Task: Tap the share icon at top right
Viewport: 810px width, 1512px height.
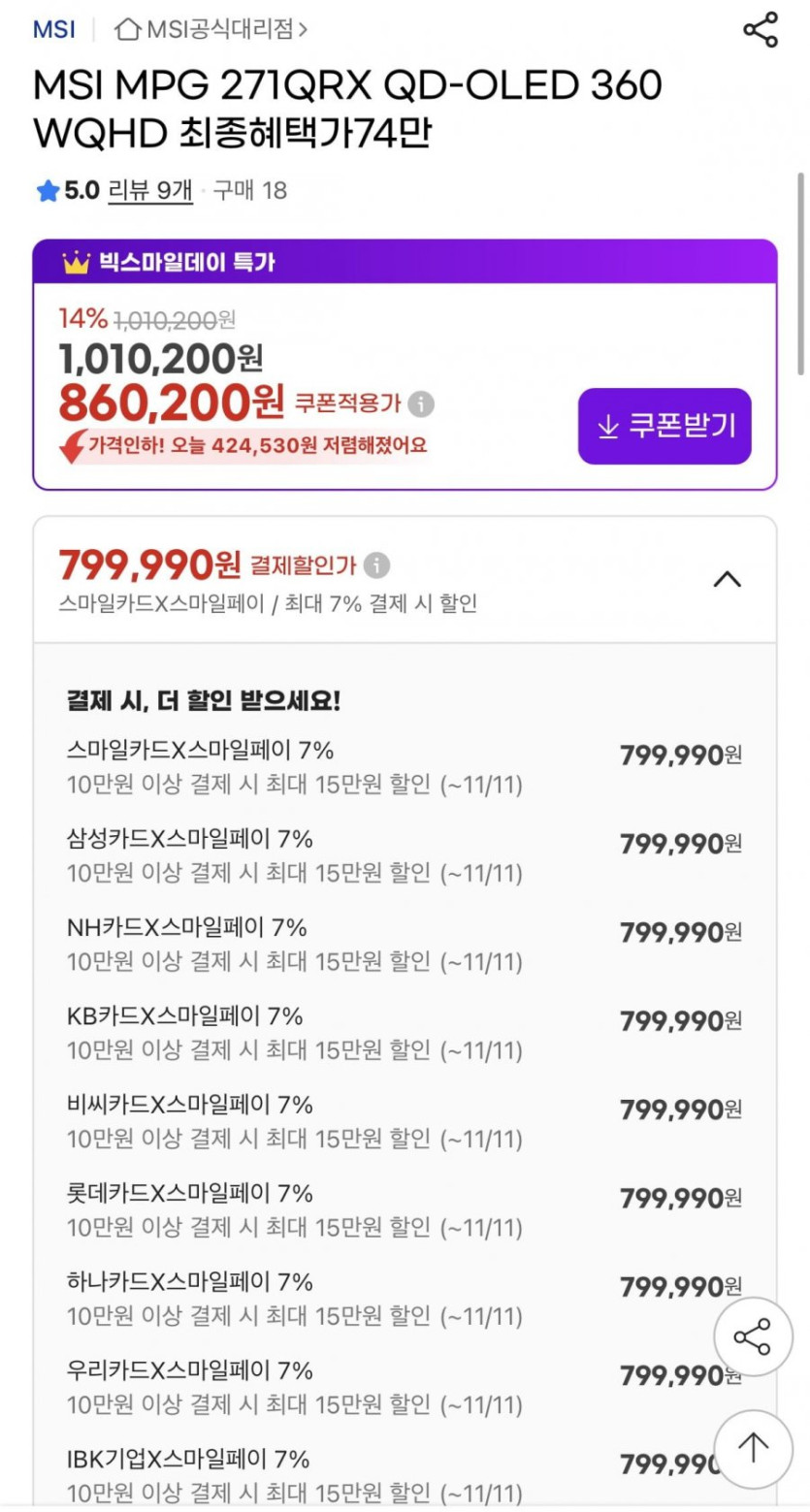Action: tap(760, 29)
